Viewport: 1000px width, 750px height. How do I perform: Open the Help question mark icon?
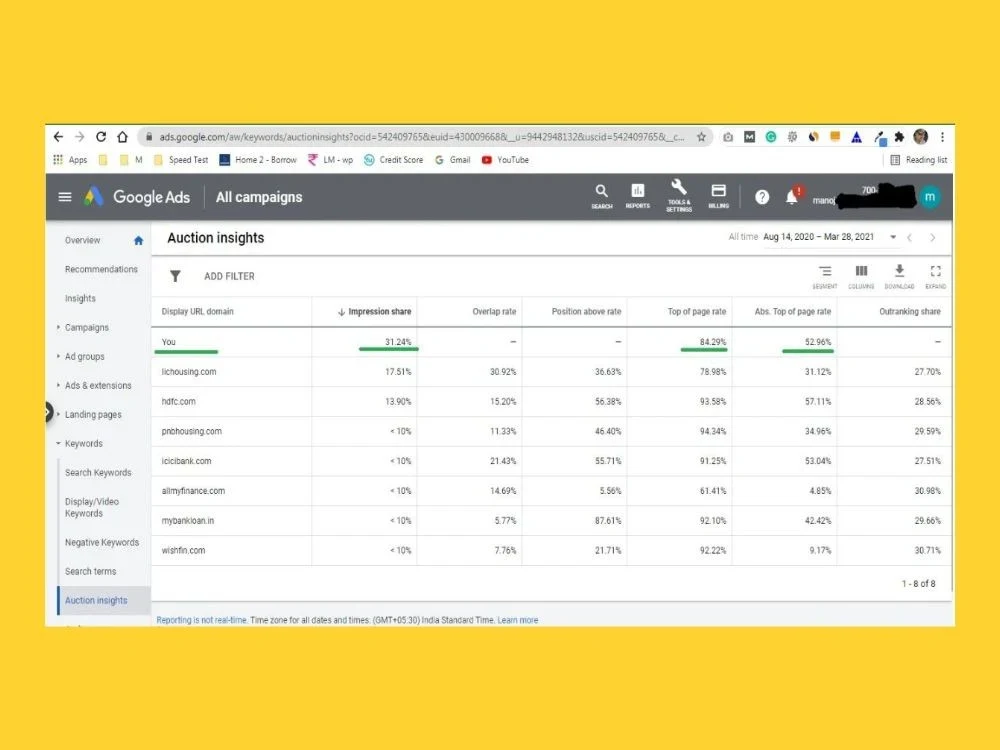point(761,197)
